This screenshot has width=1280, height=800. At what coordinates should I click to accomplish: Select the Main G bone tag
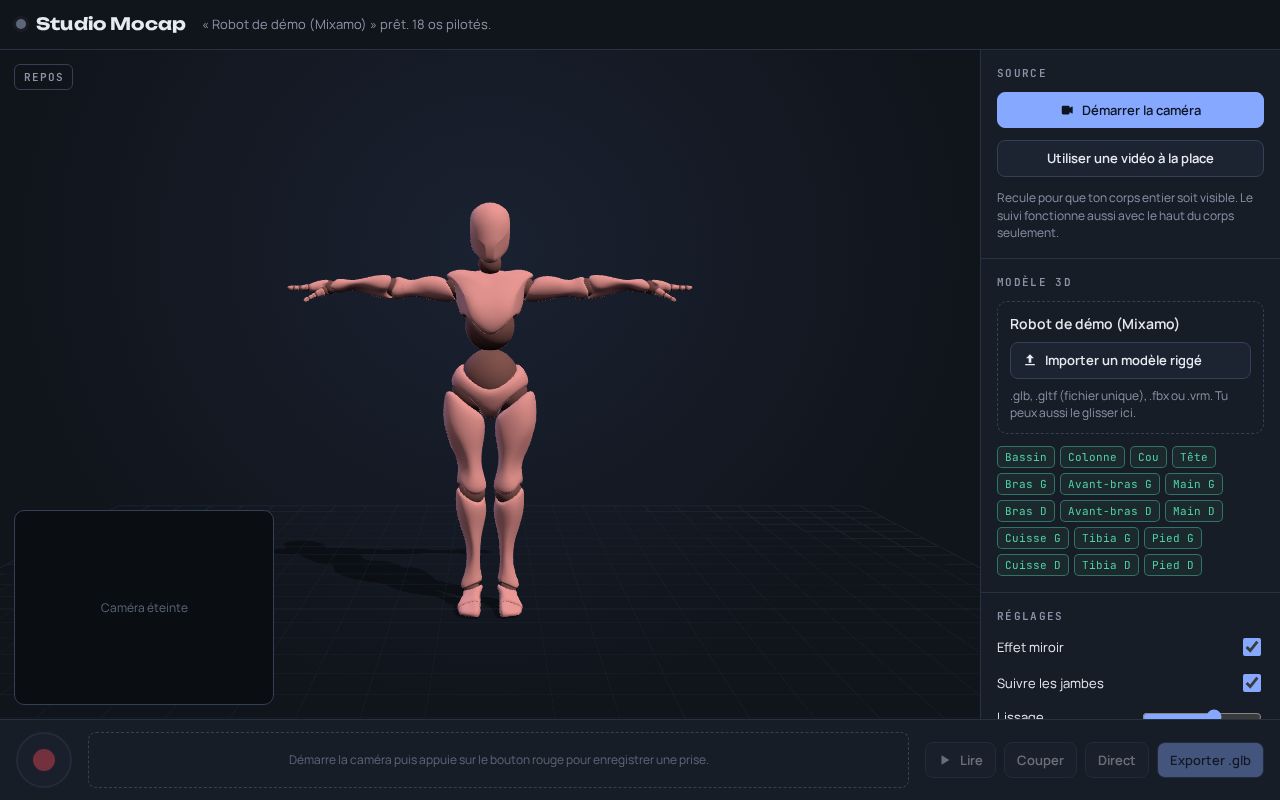tap(1194, 484)
